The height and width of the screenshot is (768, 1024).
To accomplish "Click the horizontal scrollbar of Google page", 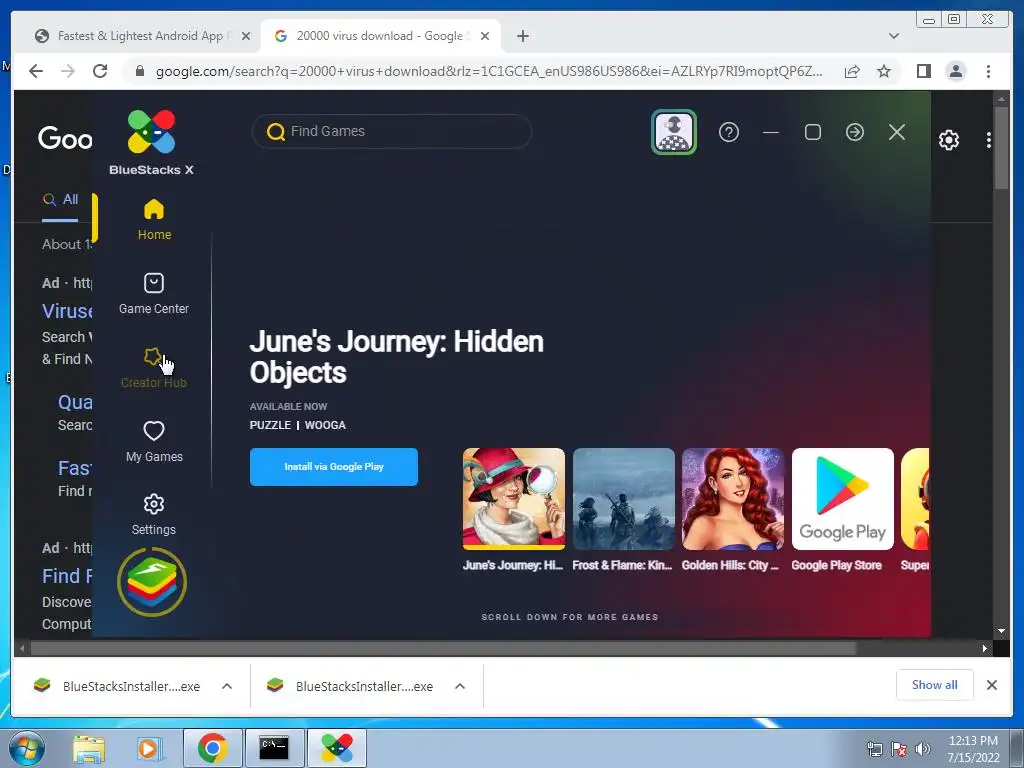I will coord(443,648).
